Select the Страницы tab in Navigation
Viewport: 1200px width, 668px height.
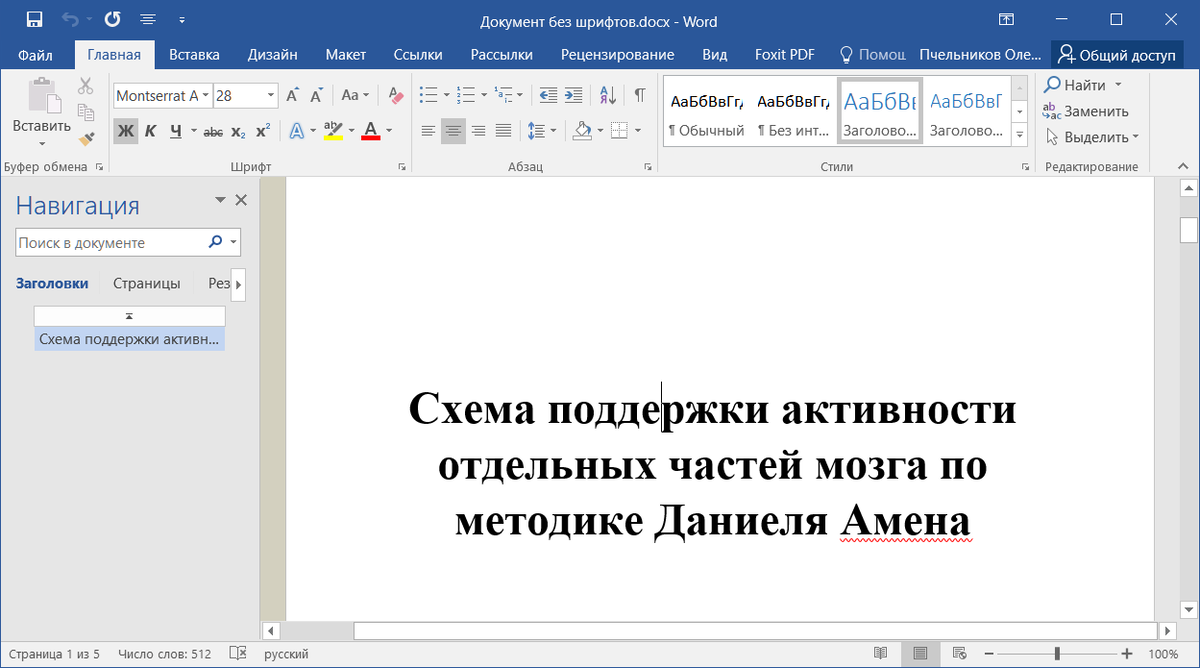click(146, 283)
